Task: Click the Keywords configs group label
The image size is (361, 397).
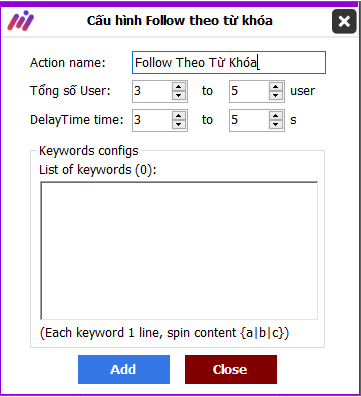Action: pyautogui.click(x=89, y=151)
